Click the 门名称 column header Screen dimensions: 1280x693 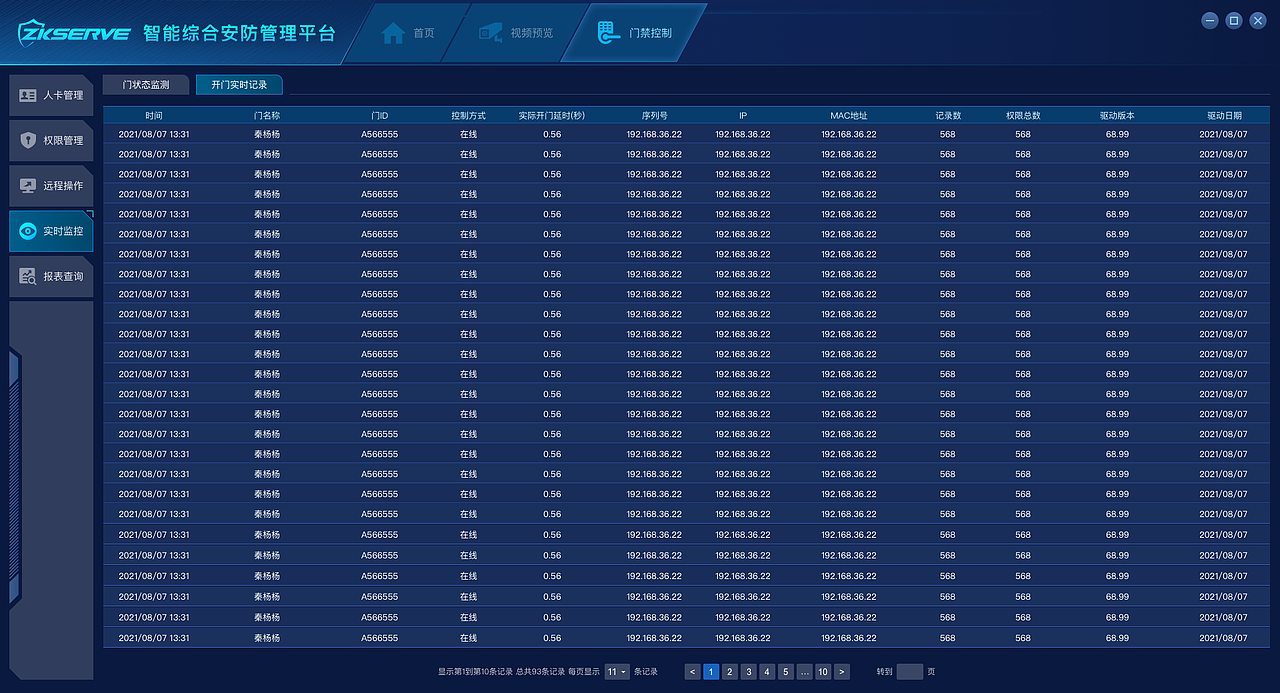coord(267,115)
